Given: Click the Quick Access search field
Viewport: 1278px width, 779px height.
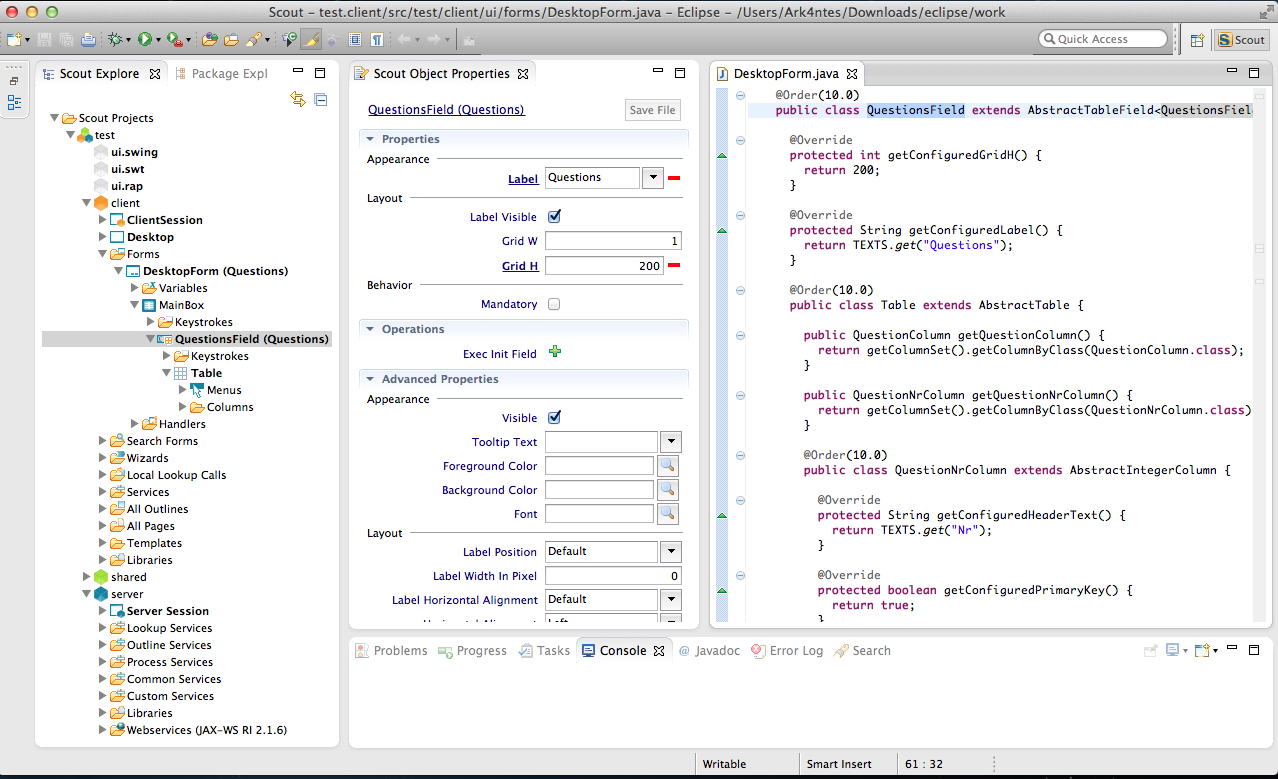Looking at the screenshot, I should [x=1104, y=39].
